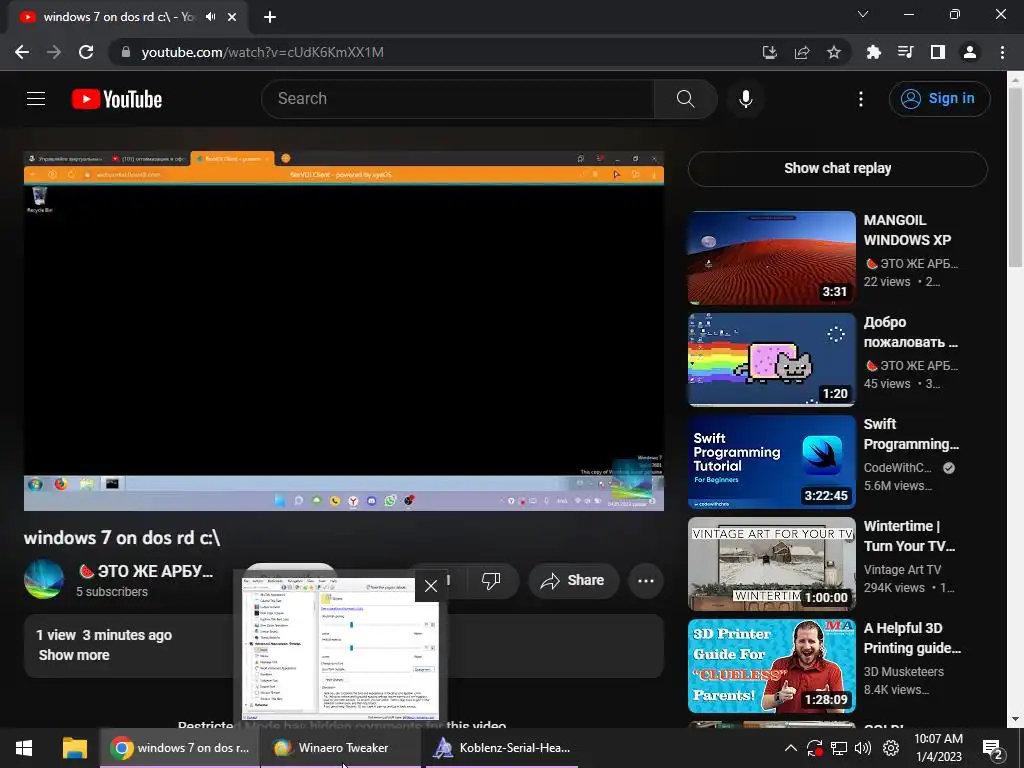The height and width of the screenshot is (768, 1024).
Task: Open YouTube settings three-dot menu
Action: [x=861, y=99]
